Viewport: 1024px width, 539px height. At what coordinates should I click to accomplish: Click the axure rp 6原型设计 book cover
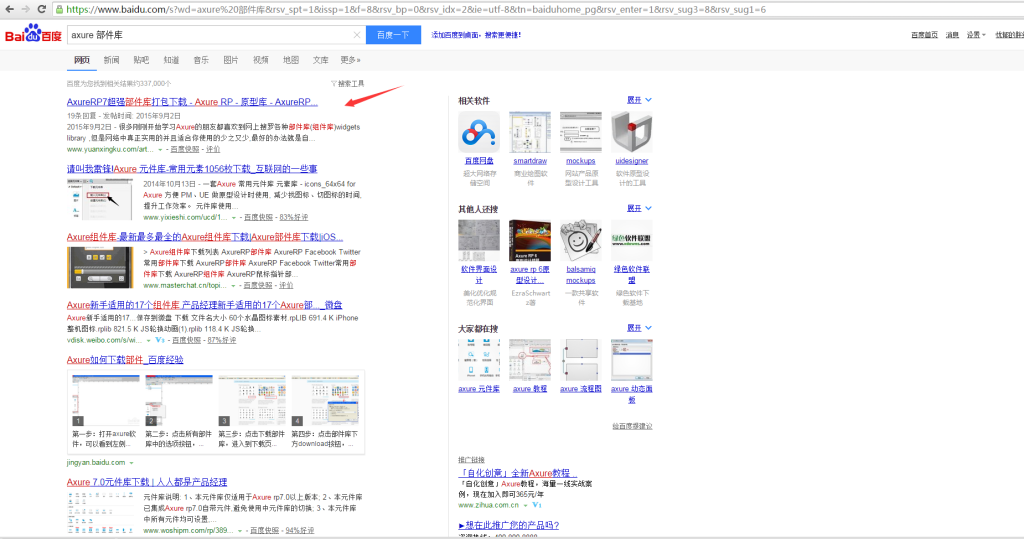530,240
